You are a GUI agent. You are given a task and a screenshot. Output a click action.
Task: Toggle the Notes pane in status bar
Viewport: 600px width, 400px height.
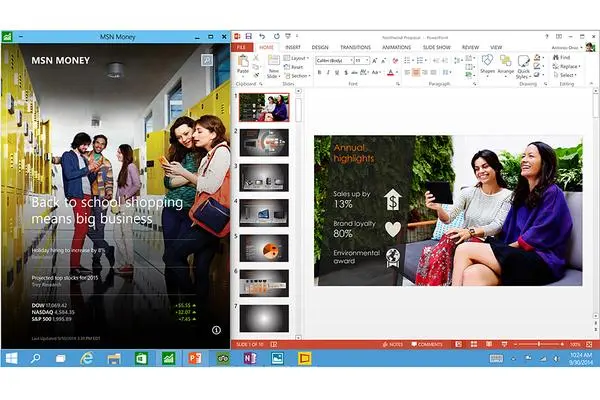[393, 344]
